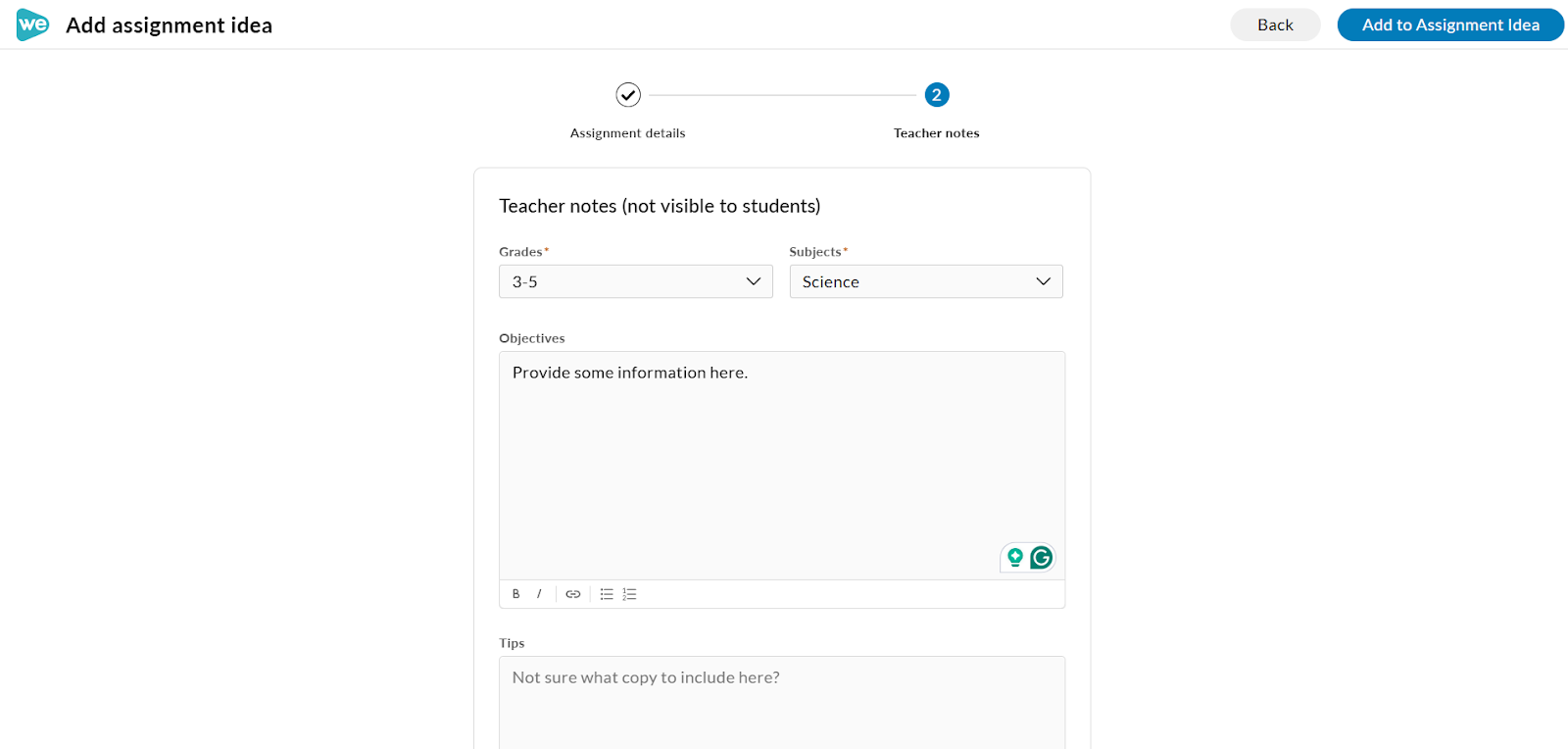Screen dimensions: 1568x749
Task: Click the Back button
Action: click(1275, 25)
